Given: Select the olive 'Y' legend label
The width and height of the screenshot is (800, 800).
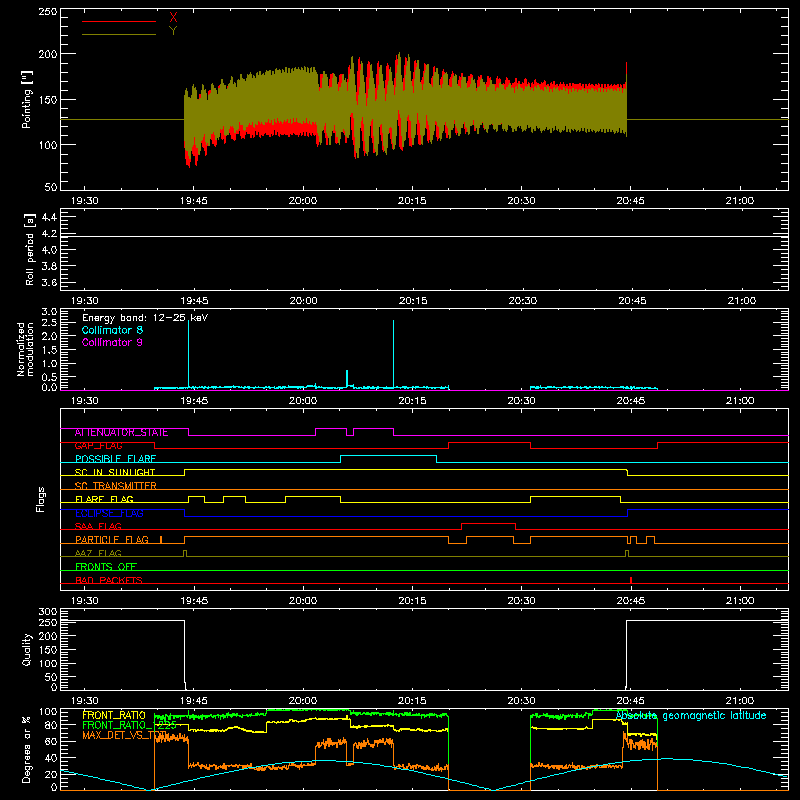Looking at the screenshot, I should [x=173, y=31].
